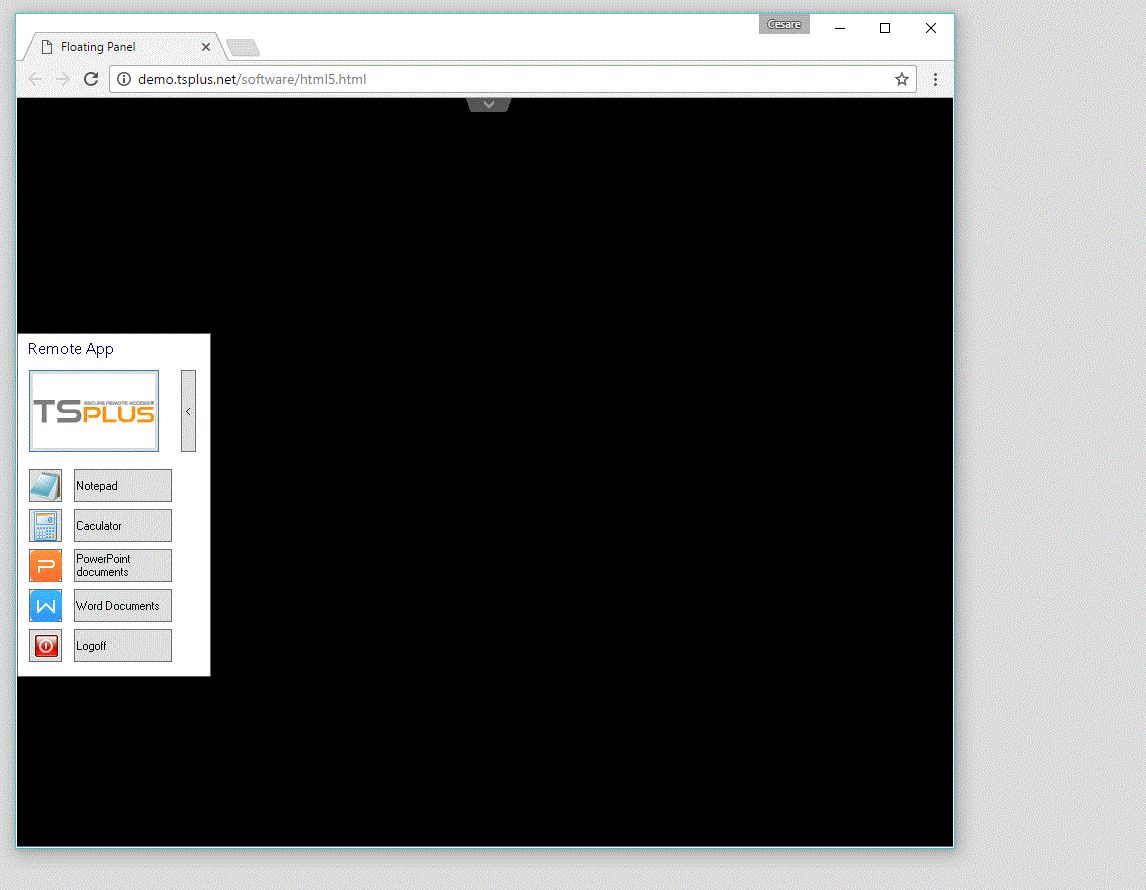Open the Chrome three-dot menu
This screenshot has width=1146, height=890.
935,79
